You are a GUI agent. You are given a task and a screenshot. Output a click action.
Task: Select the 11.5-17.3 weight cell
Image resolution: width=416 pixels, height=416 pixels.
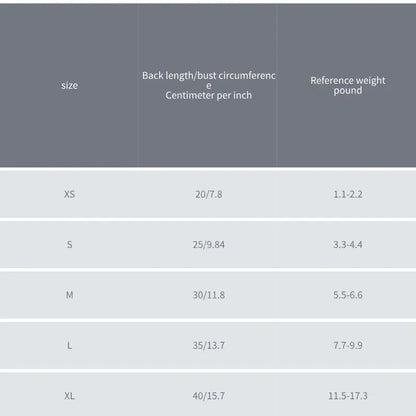pyautogui.click(x=348, y=396)
